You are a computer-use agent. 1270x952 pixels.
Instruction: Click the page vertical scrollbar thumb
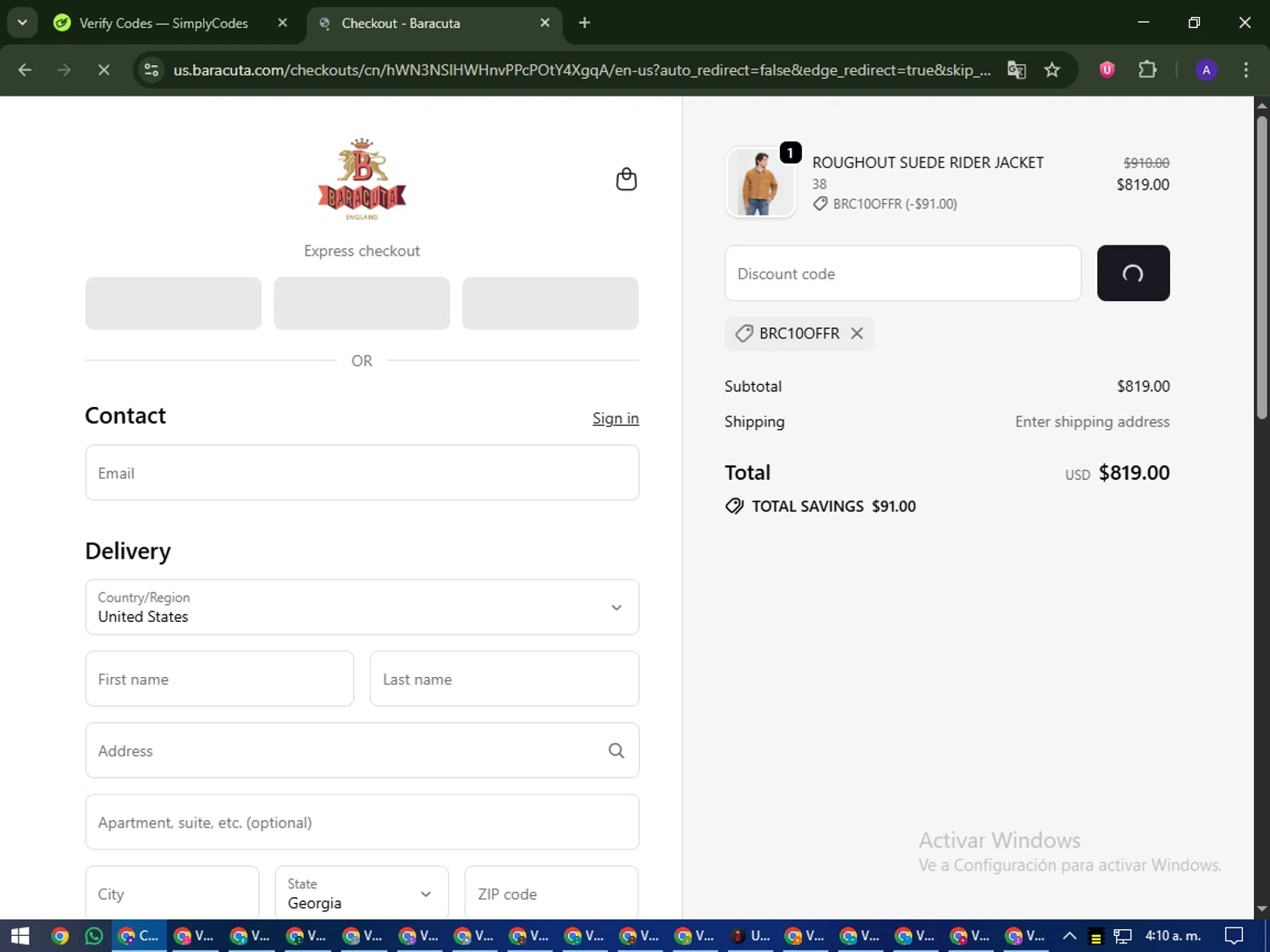tap(1262, 267)
